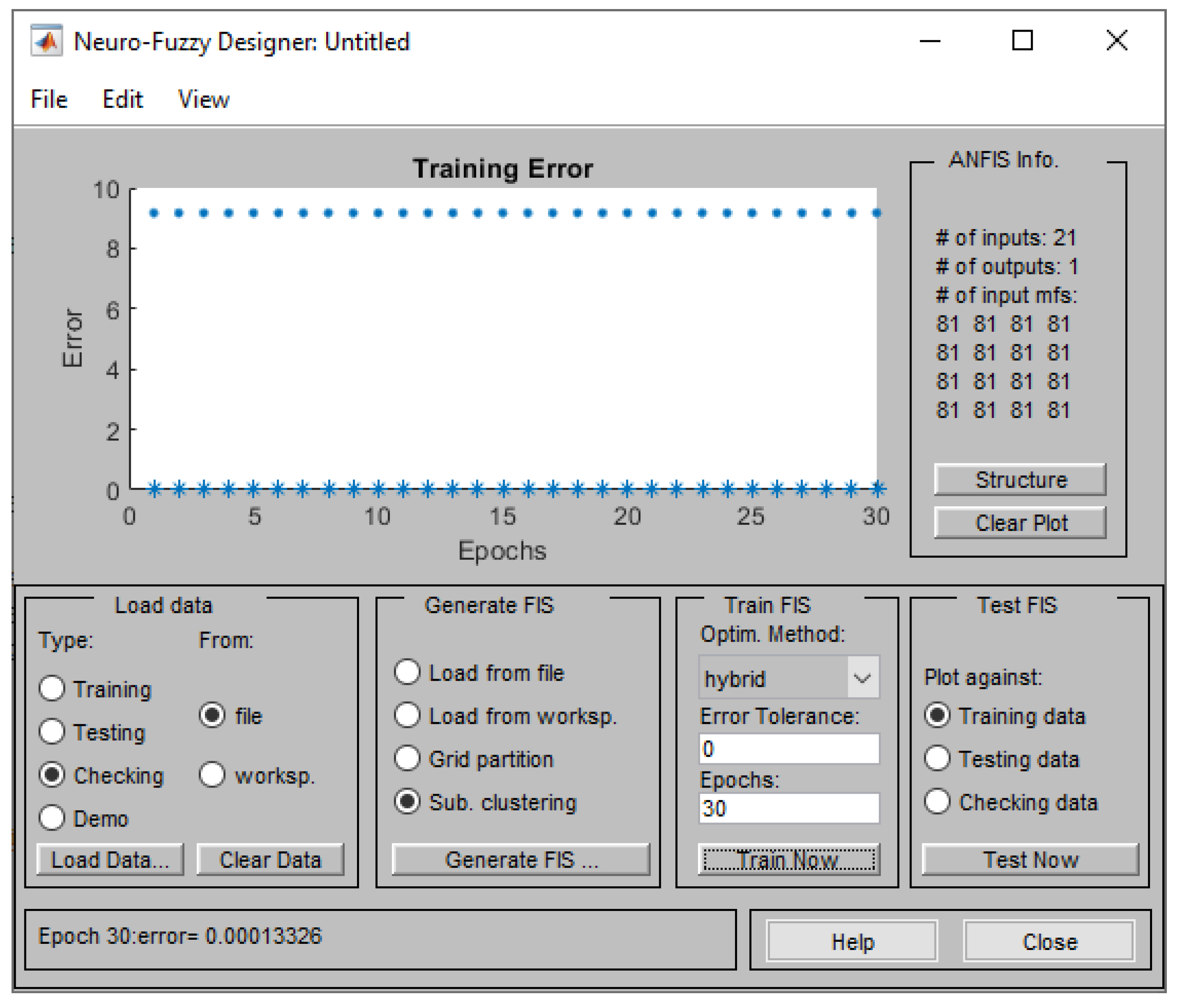The image size is (1180, 1008).
Task: Click the Clear Plot button
Action: [x=1020, y=523]
